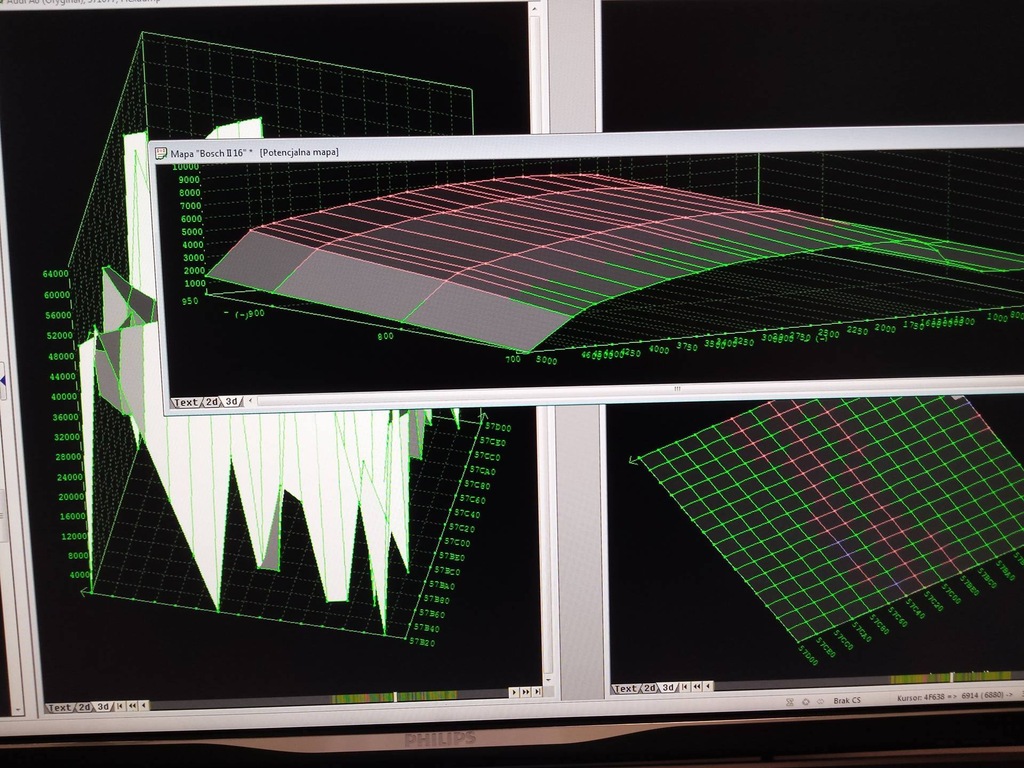Image resolution: width=1024 pixels, height=768 pixels.
Task: Click the 'Brak CS' status bar text
Action: (847, 700)
